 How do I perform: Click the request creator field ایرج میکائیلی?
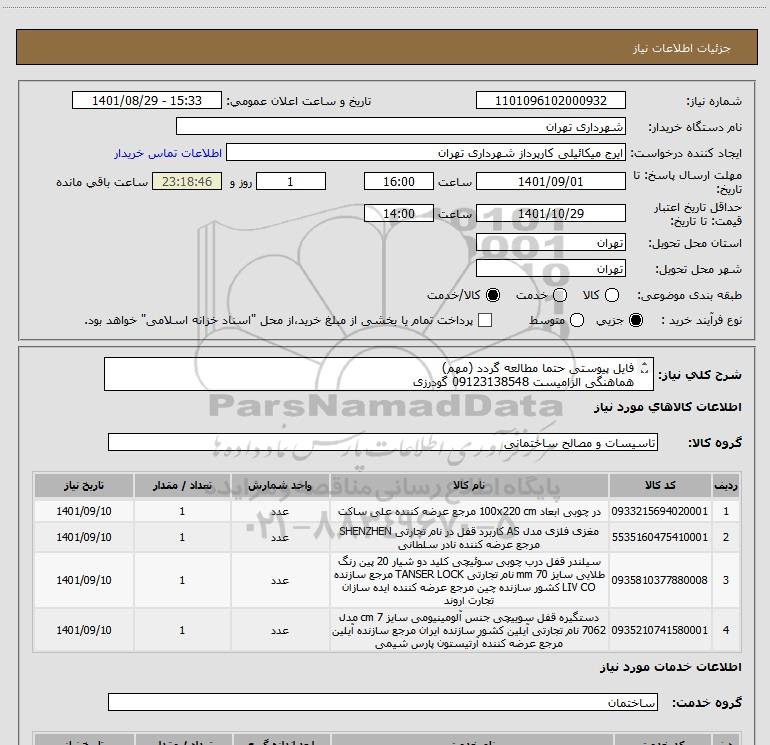426,153
